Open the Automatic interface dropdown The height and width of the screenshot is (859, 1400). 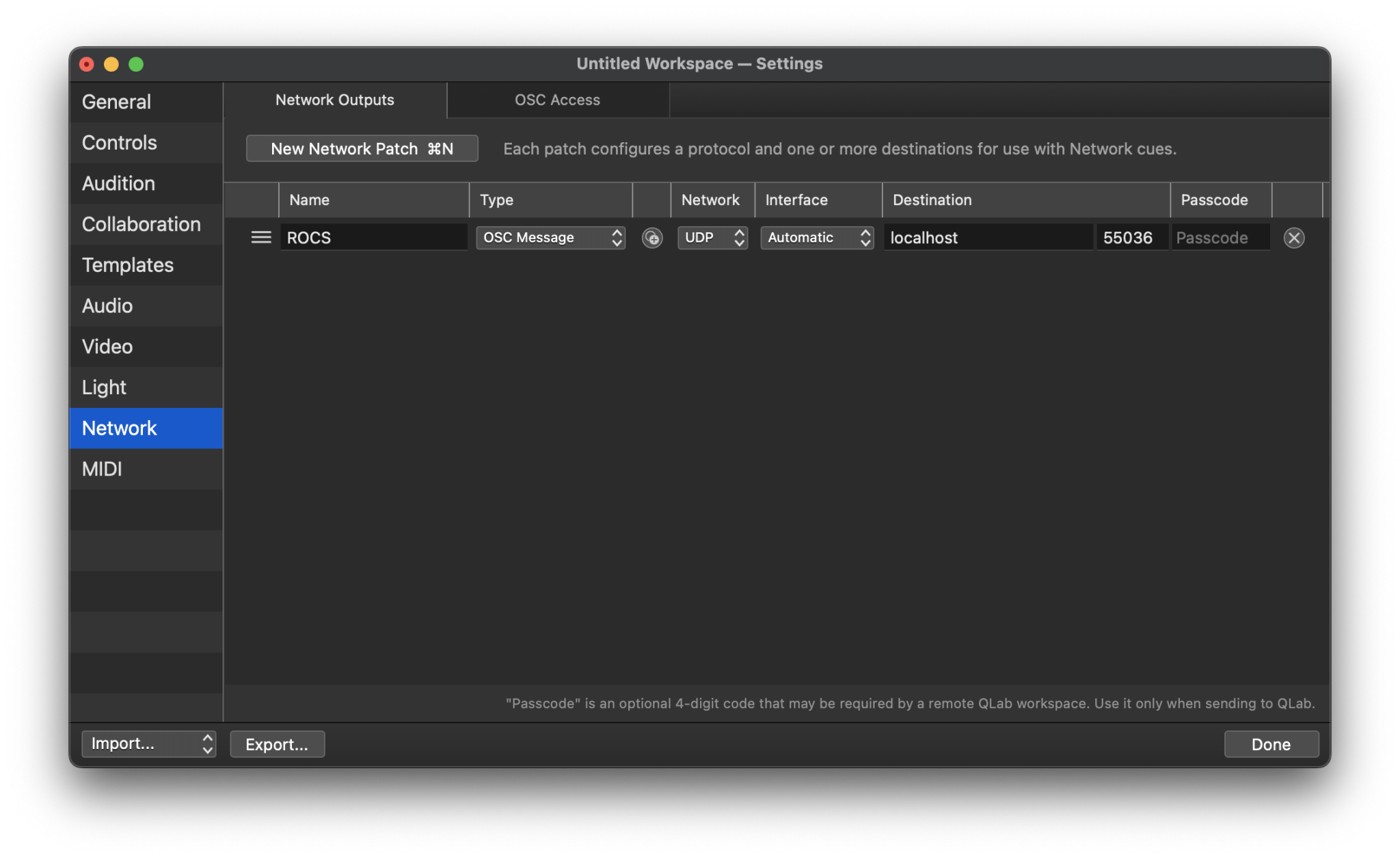(816, 238)
